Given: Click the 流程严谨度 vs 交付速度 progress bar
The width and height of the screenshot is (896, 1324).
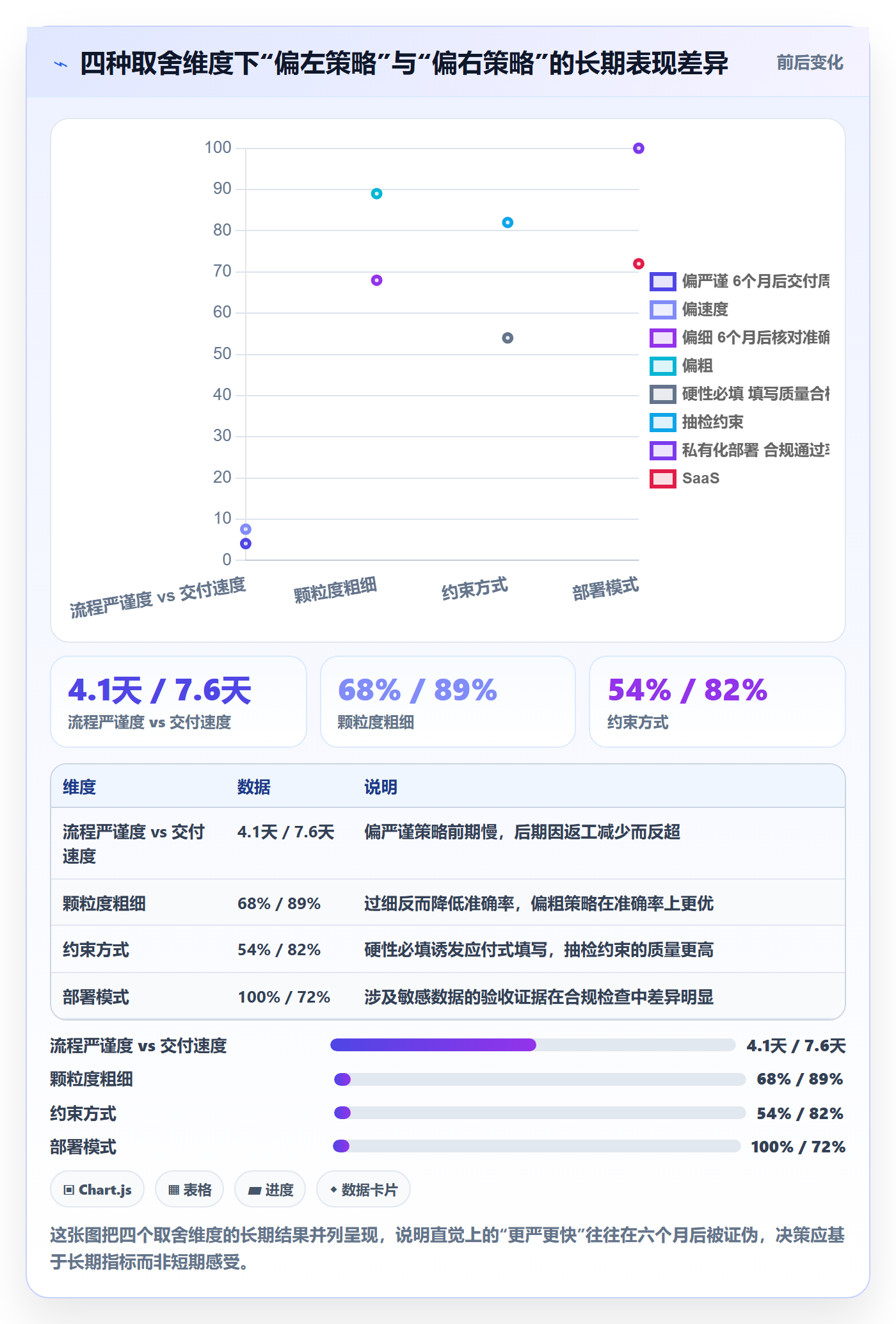Looking at the screenshot, I should 532,1045.
